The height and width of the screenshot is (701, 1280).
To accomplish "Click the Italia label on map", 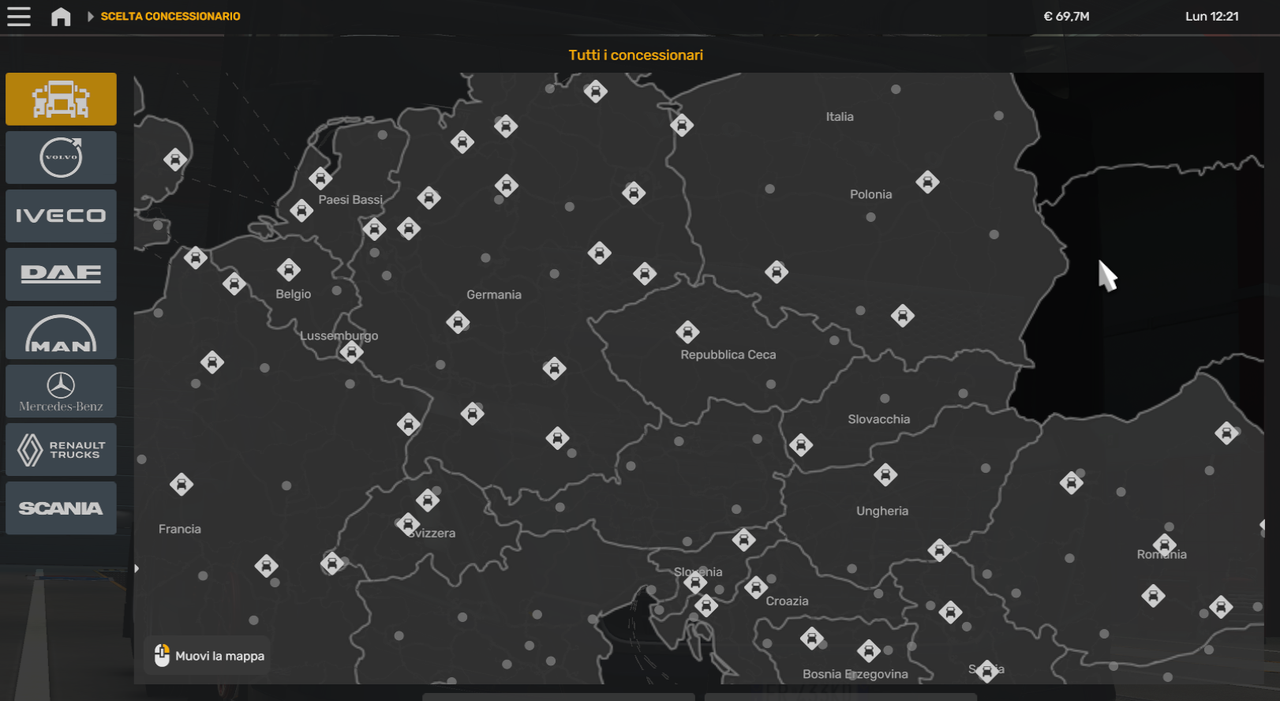I will (x=840, y=117).
